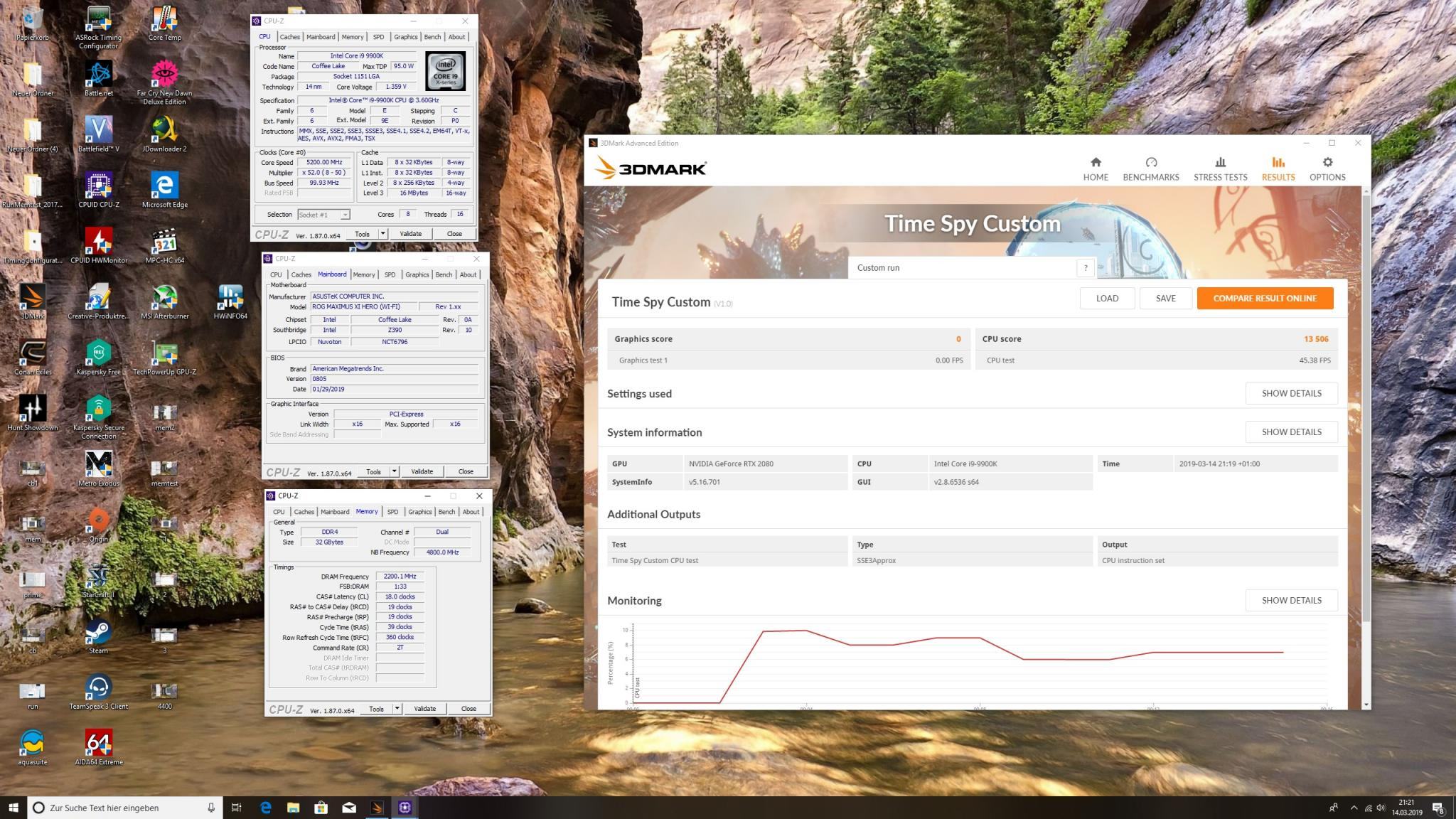Open Tools dropdown arrow in Memory window
The height and width of the screenshot is (819, 1456).
pos(397,709)
